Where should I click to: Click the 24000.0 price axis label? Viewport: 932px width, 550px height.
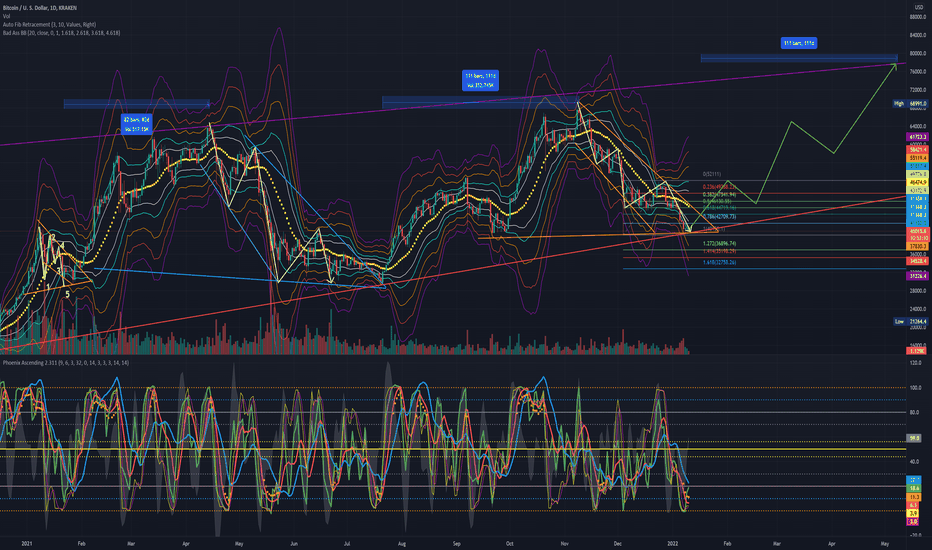point(918,309)
